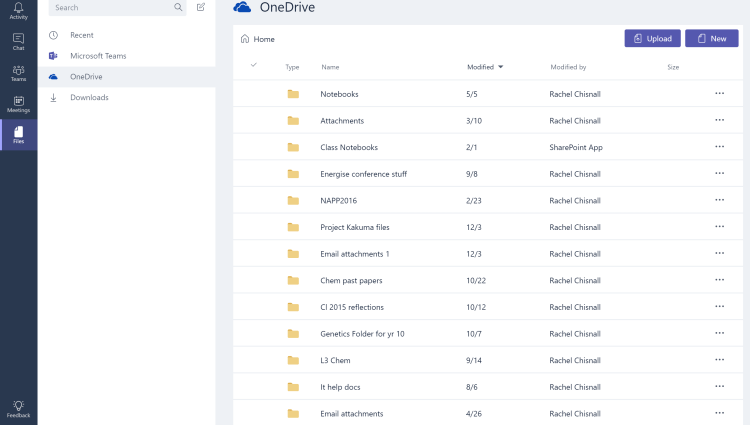Click the New button

pyautogui.click(x=711, y=38)
